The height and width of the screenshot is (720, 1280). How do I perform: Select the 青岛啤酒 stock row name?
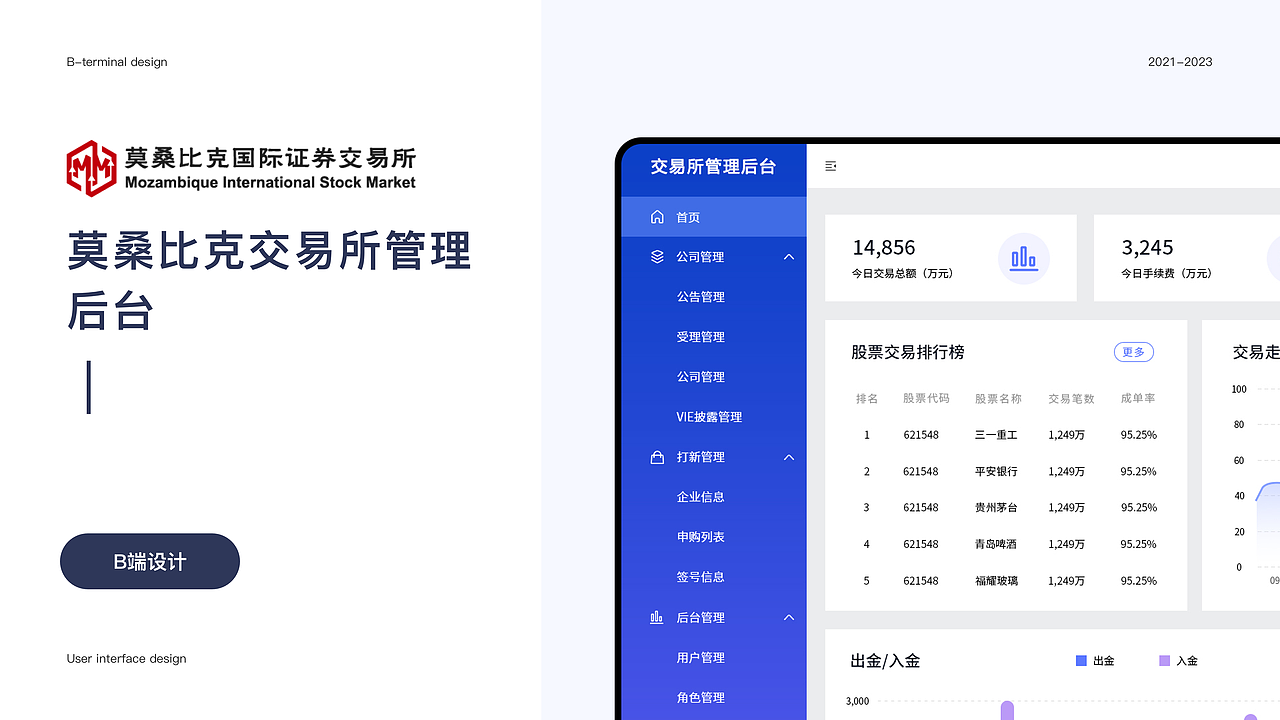pyautogui.click(x=996, y=544)
